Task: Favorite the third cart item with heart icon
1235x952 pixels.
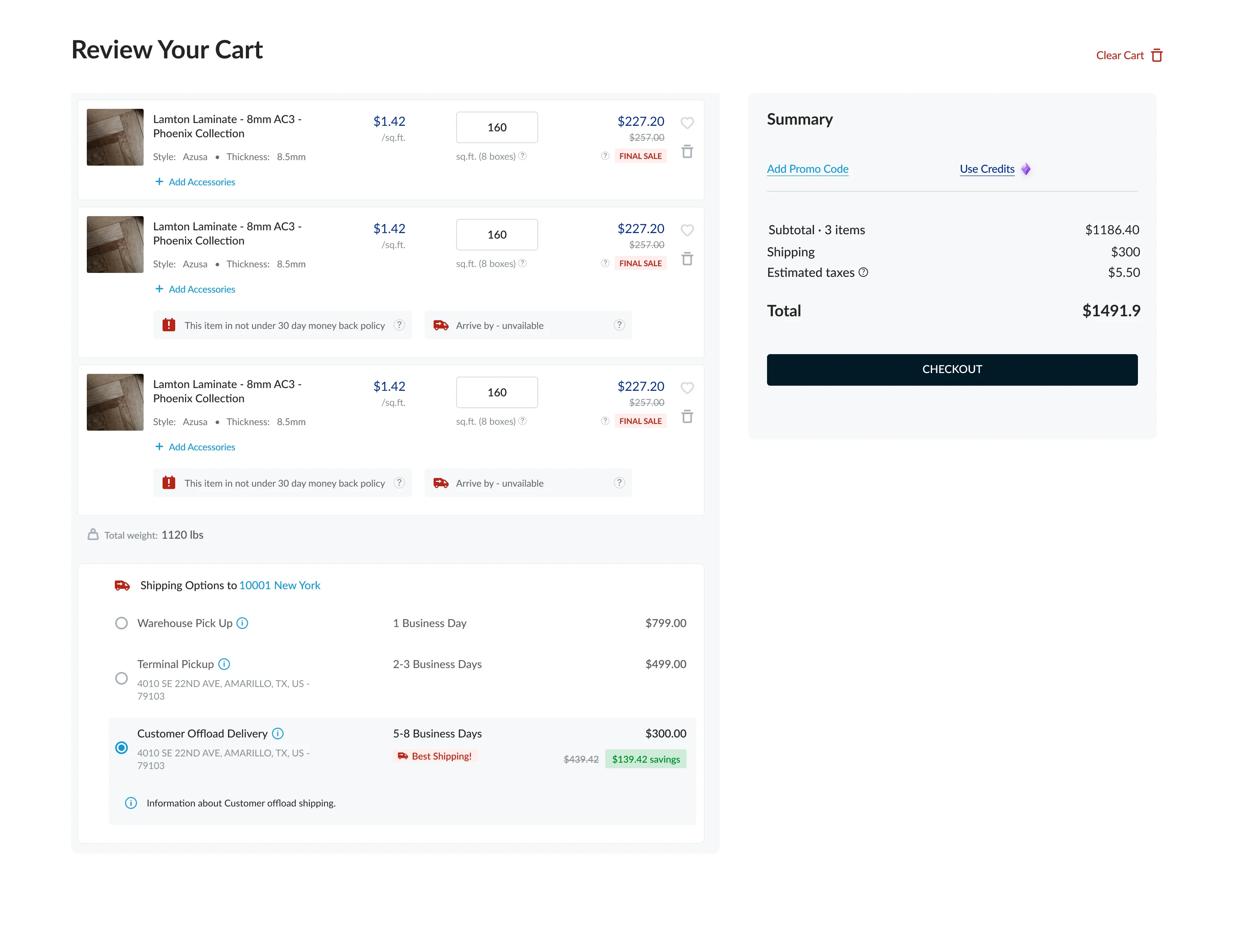Action: pos(687,388)
